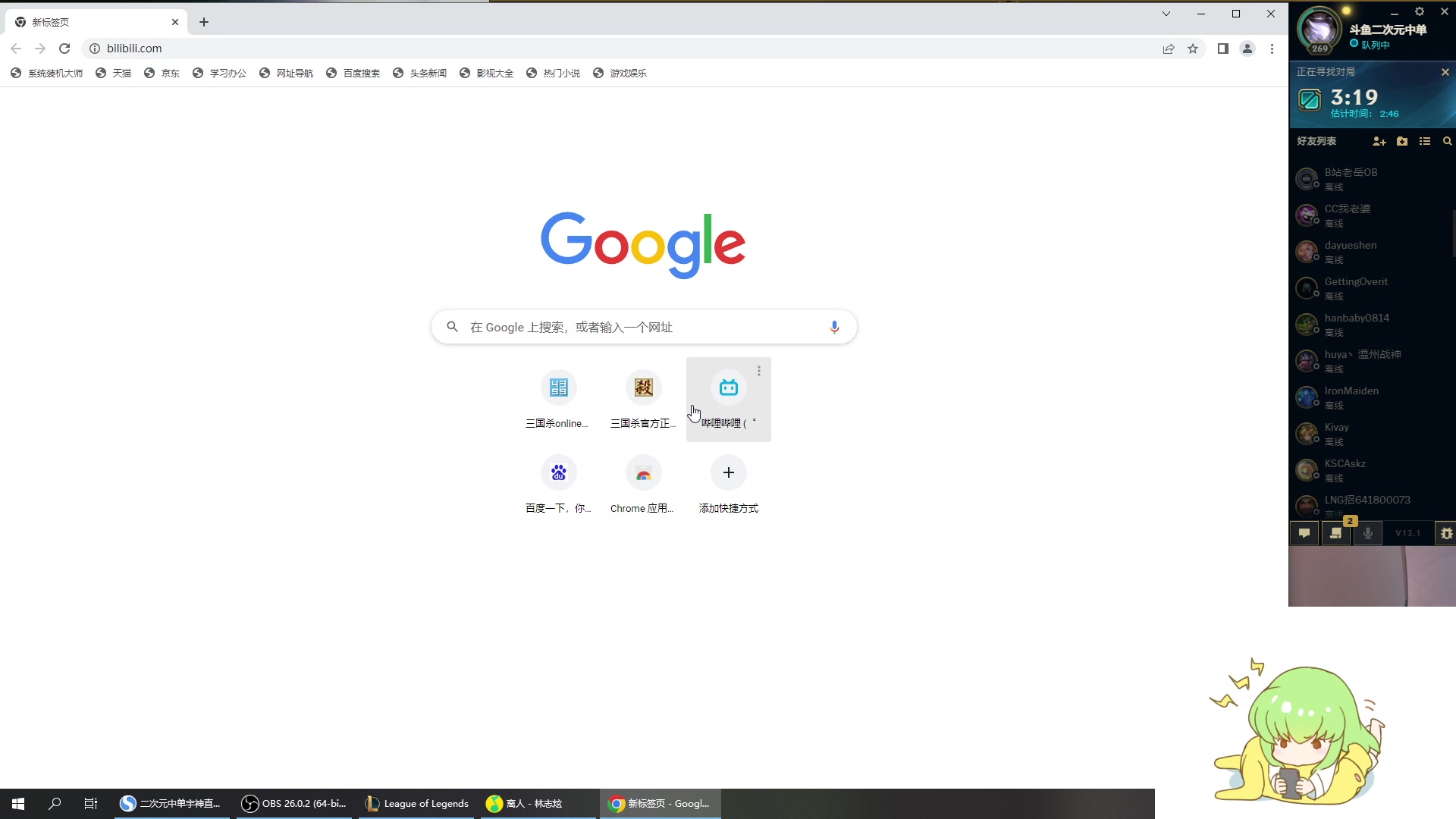The image size is (1456, 819).
Task: Toggle the Chrome side panel
Action: 1222,49
